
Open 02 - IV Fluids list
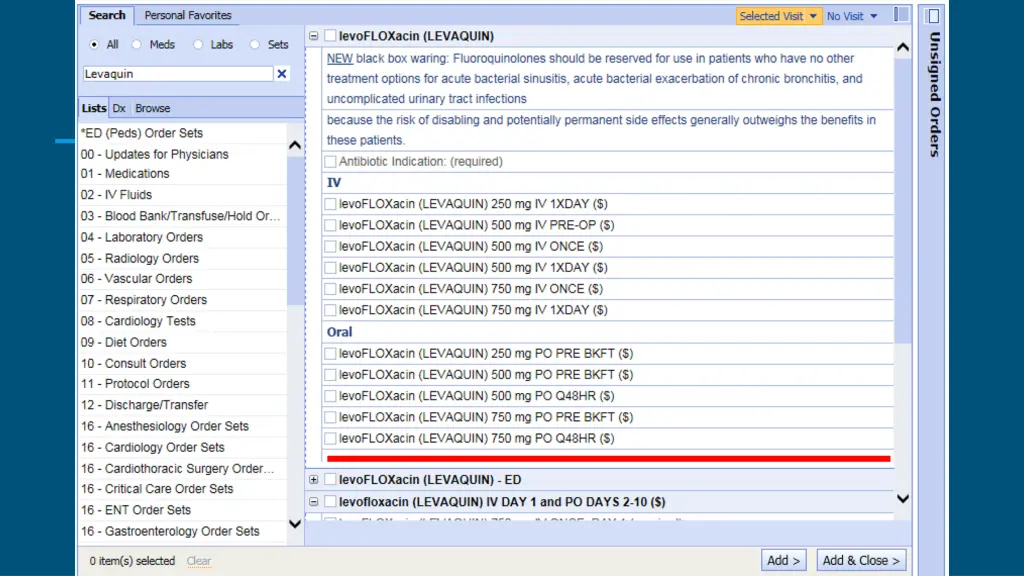pyautogui.click(x=116, y=195)
